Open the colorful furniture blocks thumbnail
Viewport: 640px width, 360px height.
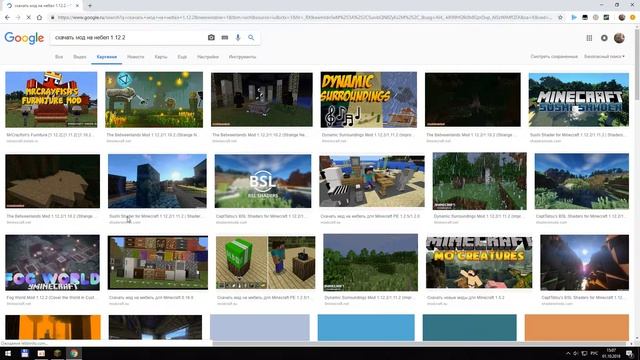tap(158, 262)
